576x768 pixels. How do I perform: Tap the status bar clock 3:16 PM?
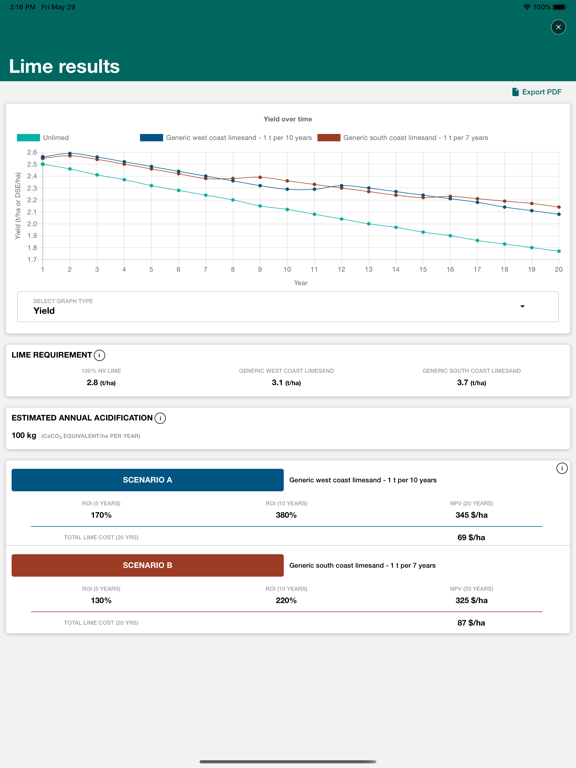pyautogui.click(x=22, y=7)
